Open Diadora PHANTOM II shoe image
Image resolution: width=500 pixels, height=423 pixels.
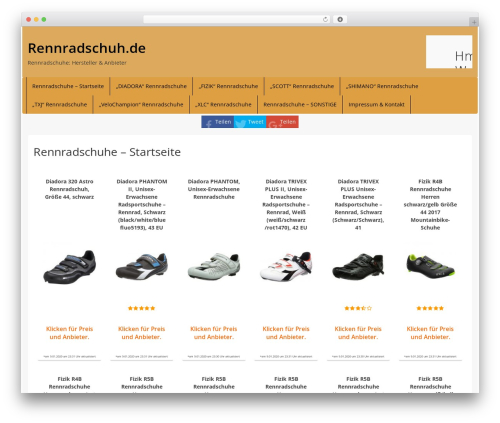(142, 267)
